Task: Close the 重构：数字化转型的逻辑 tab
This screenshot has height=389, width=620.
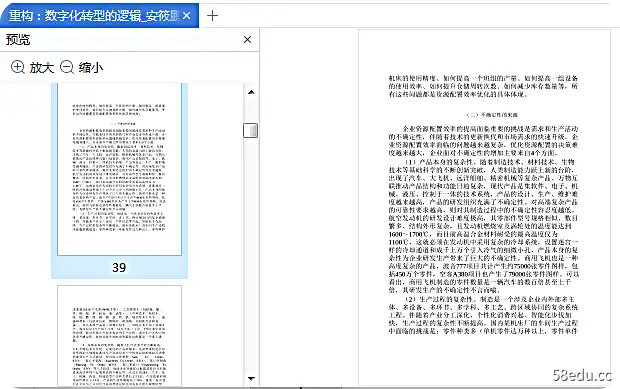Action: 187,16
